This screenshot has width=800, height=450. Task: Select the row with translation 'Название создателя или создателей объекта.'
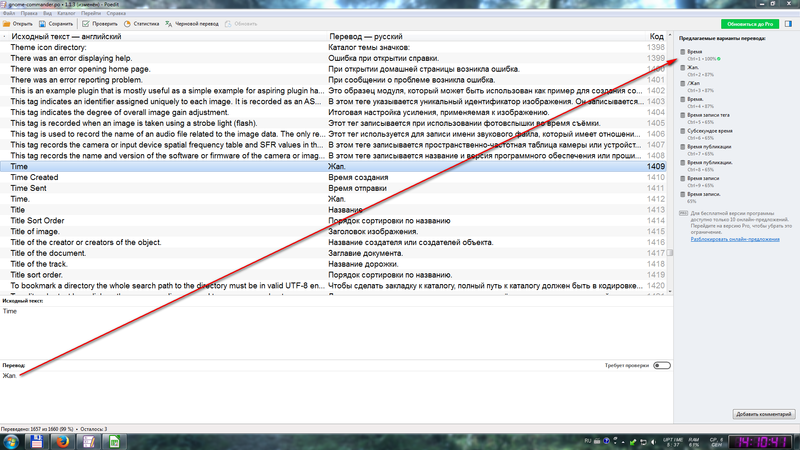(334, 242)
